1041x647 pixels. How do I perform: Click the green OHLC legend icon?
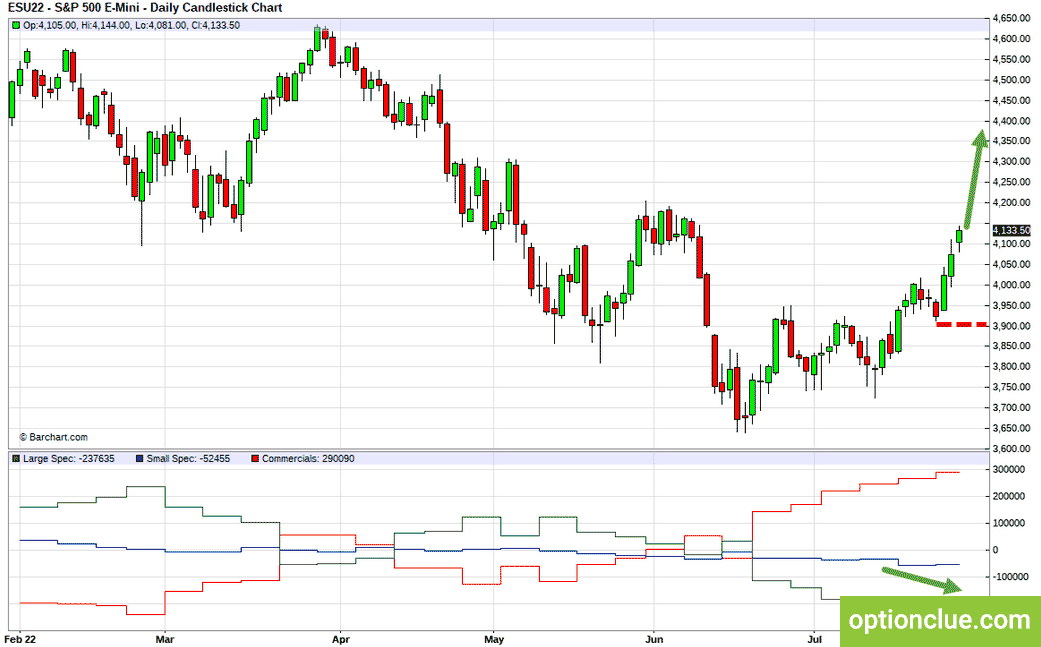(16, 25)
